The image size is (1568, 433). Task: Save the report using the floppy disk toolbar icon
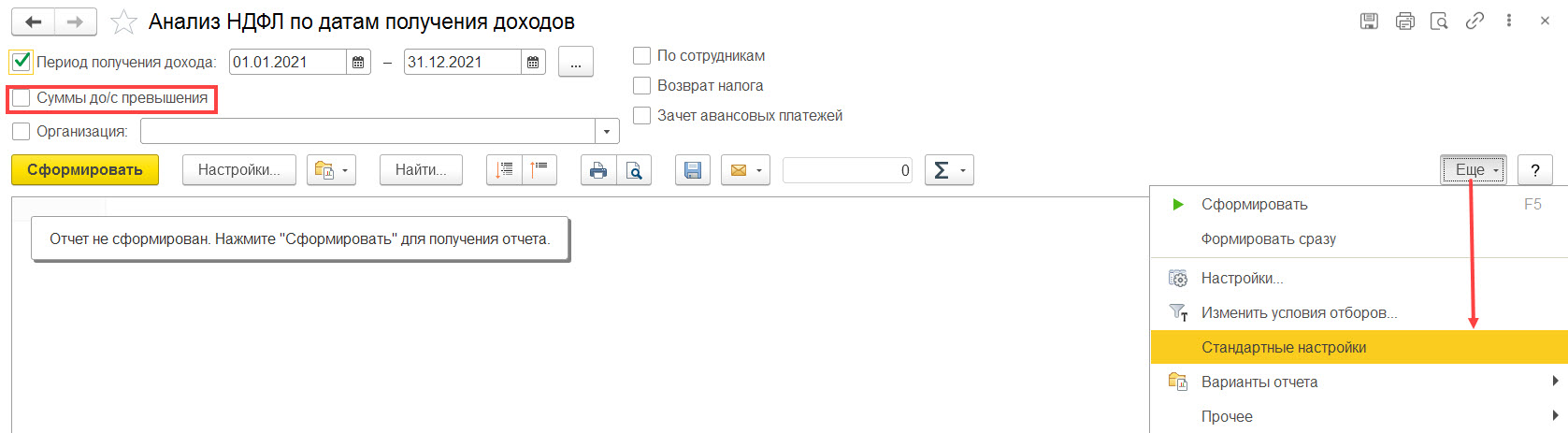(x=693, y=170)
